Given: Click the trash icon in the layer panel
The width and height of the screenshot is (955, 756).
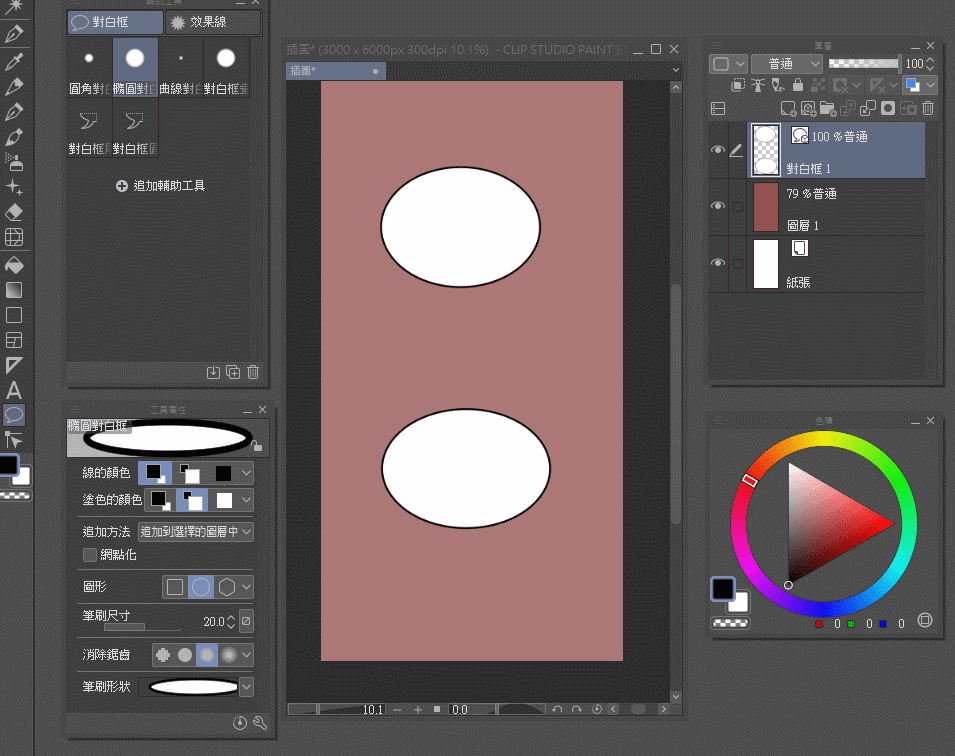Looking at the screenshot, I should 928,108.
